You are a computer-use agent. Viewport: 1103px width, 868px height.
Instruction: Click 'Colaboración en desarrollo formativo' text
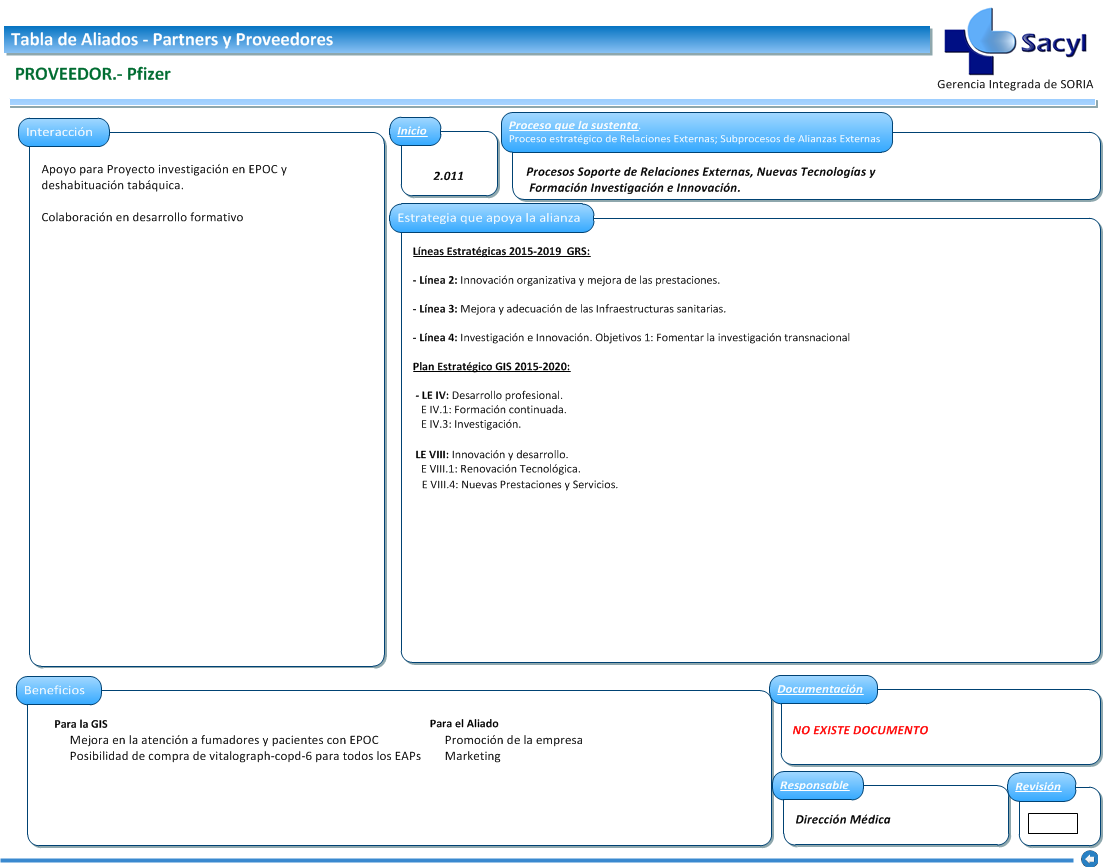click(142, 217)
